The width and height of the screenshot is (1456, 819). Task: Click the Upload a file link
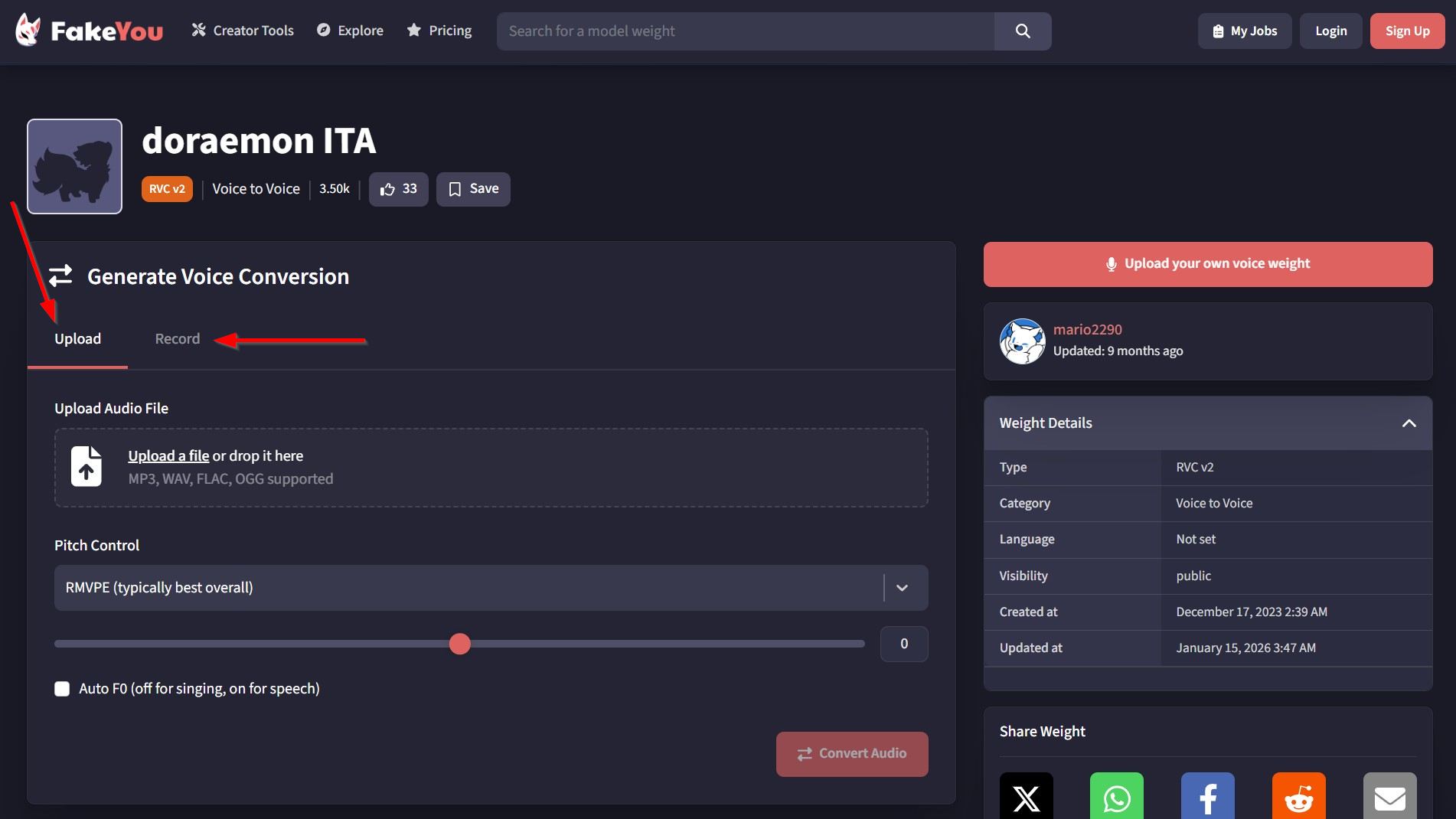pyautogui.click(x=168, y=456)
